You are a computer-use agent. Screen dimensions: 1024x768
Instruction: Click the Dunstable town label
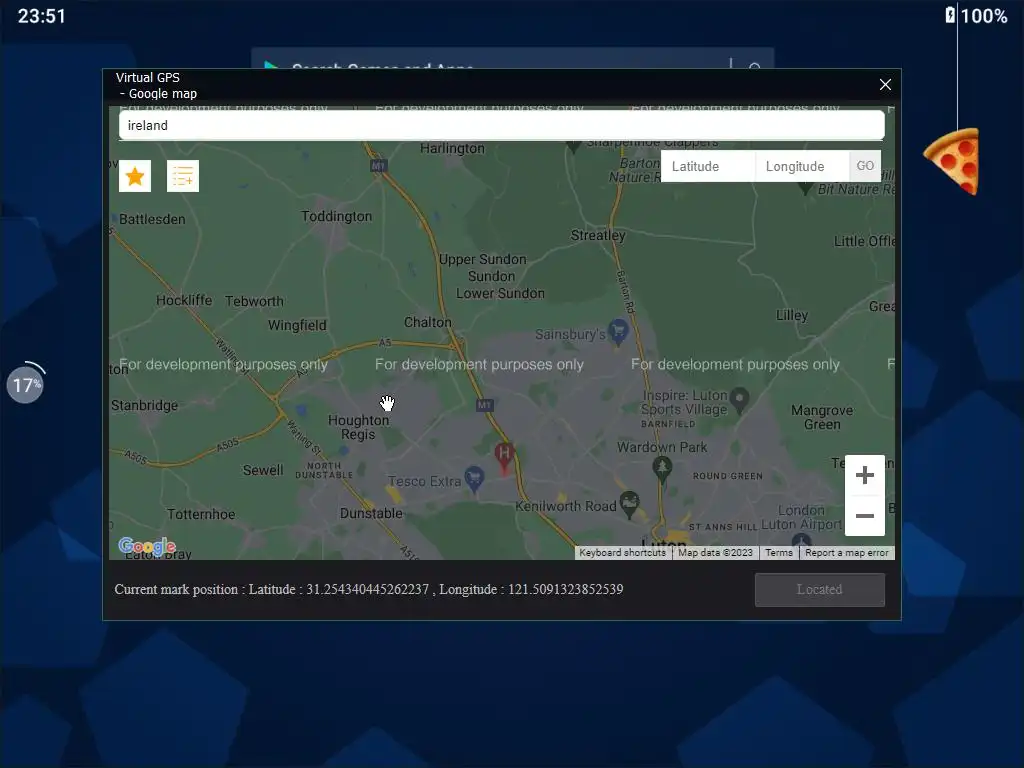pos(371,513)
